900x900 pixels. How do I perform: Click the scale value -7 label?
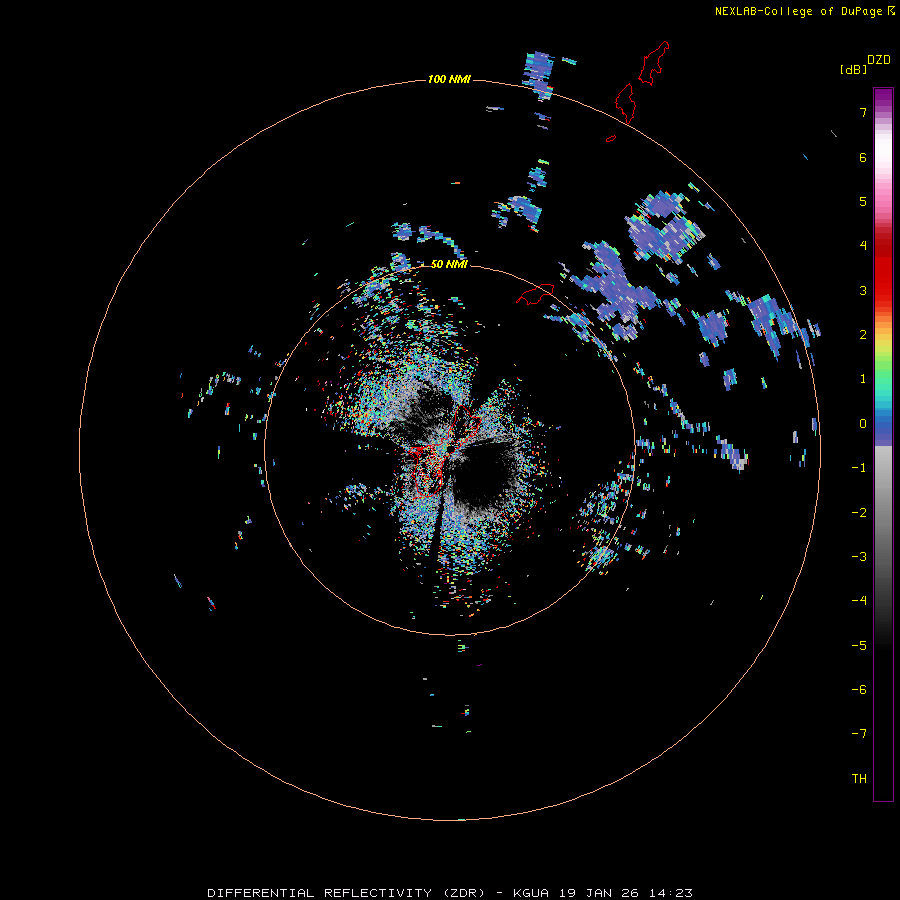[859, 734]
